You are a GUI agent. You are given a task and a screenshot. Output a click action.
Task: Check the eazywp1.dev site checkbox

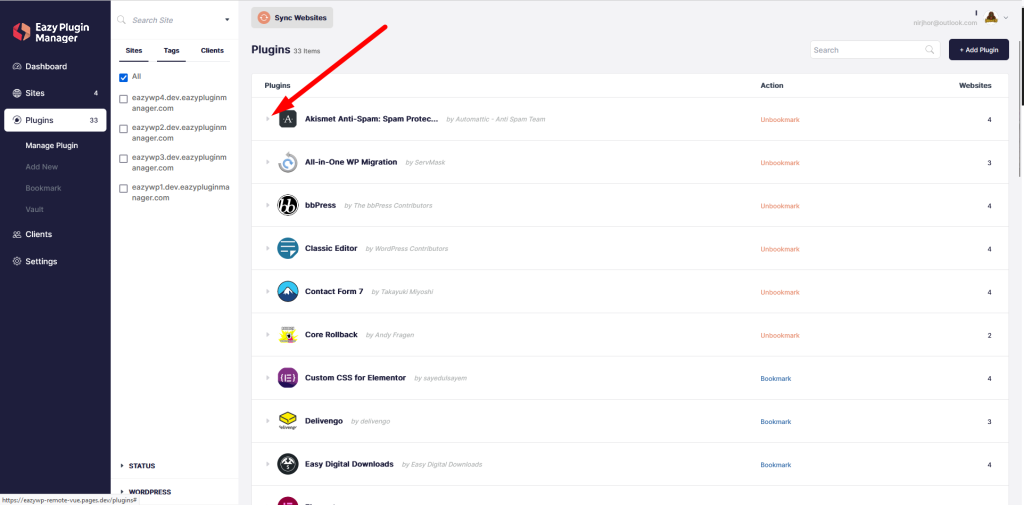[x=123, y=188]
